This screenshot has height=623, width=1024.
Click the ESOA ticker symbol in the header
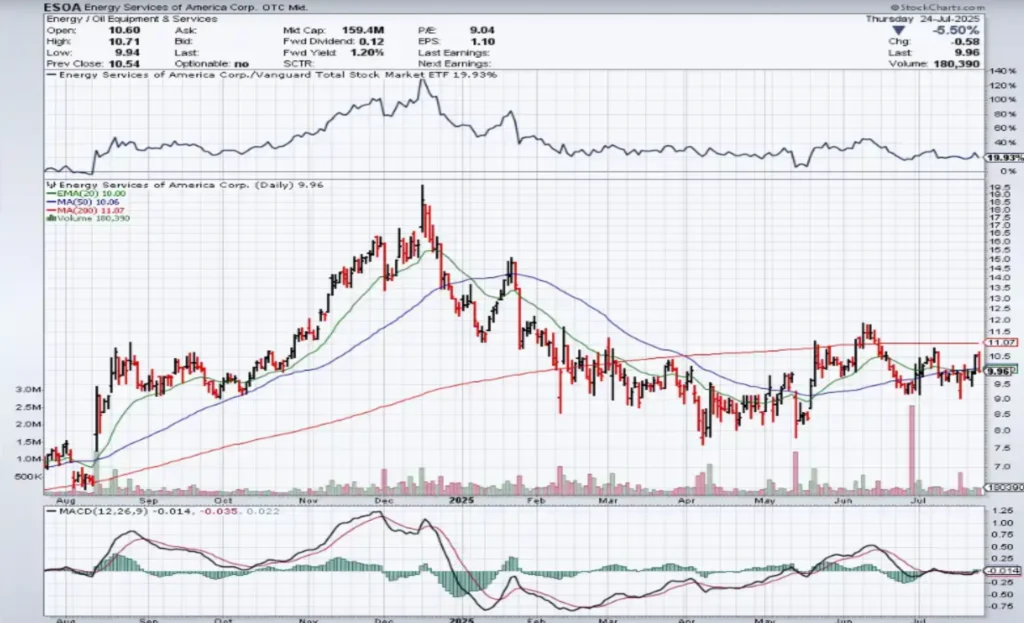(62, 7)
